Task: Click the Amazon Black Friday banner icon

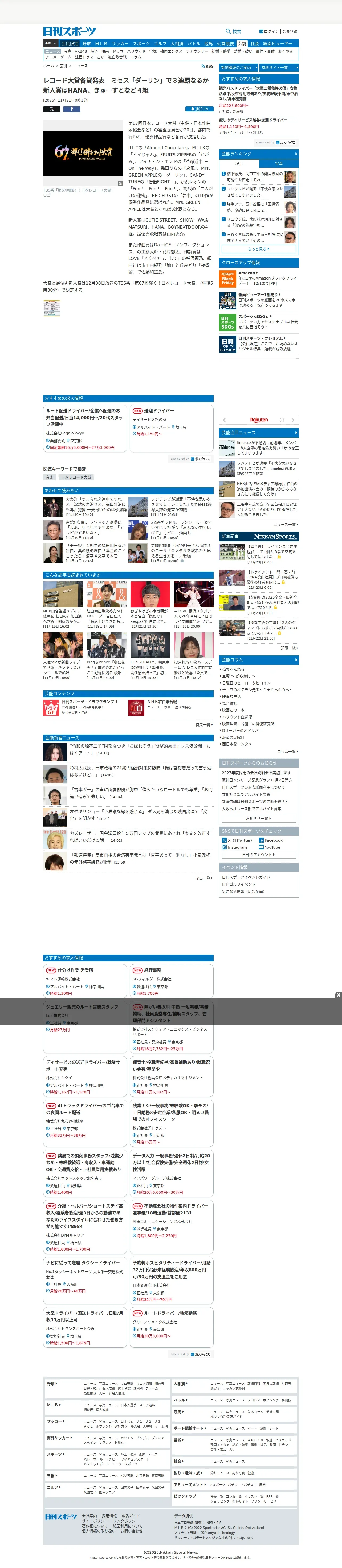Action: click(227, 278)
